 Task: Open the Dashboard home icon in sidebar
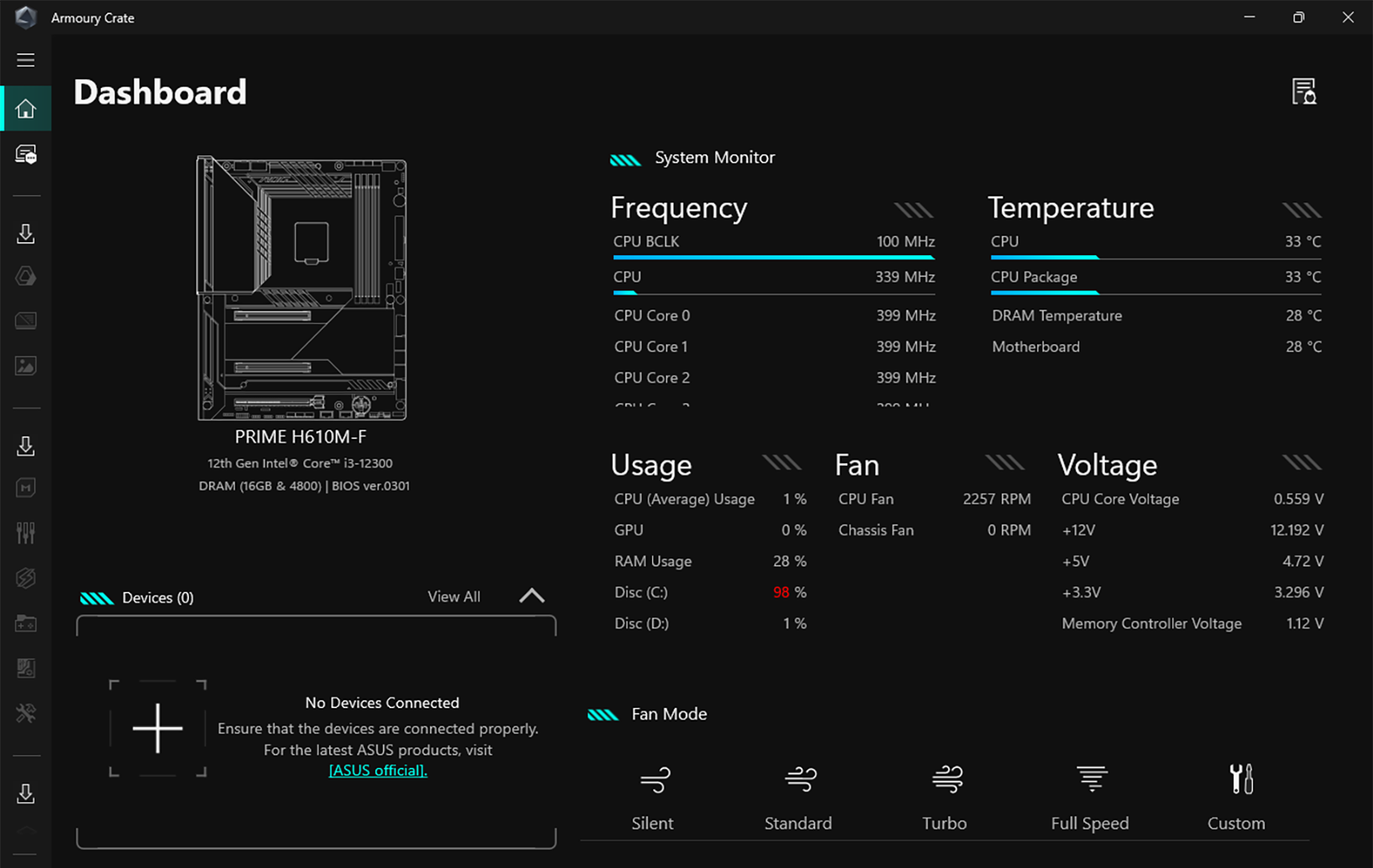coord(26,108)
